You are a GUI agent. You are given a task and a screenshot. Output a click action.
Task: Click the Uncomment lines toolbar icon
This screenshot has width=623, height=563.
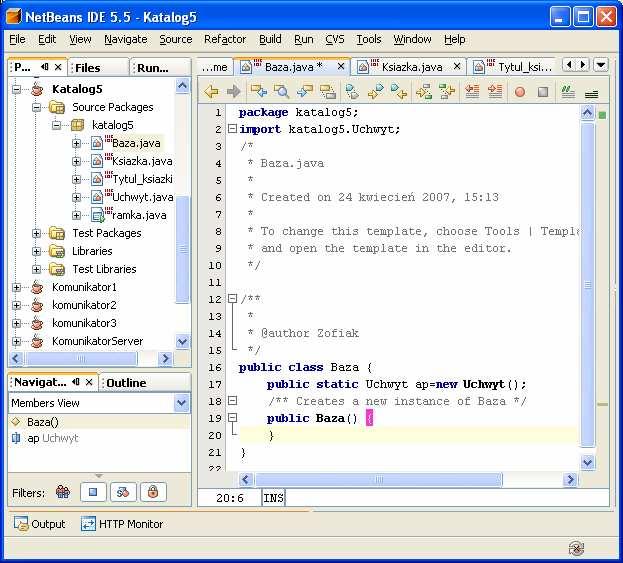click(591, 94)
